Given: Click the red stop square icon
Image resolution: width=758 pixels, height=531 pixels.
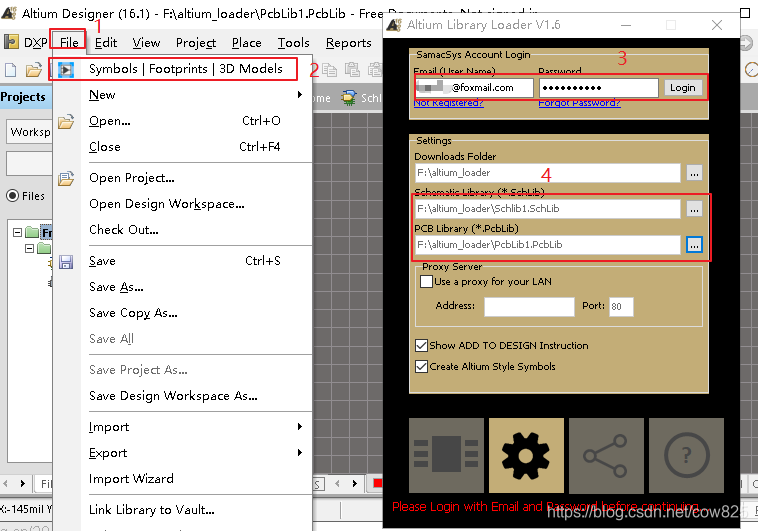Looking at the screenshot, I should (x=378, y=483).
